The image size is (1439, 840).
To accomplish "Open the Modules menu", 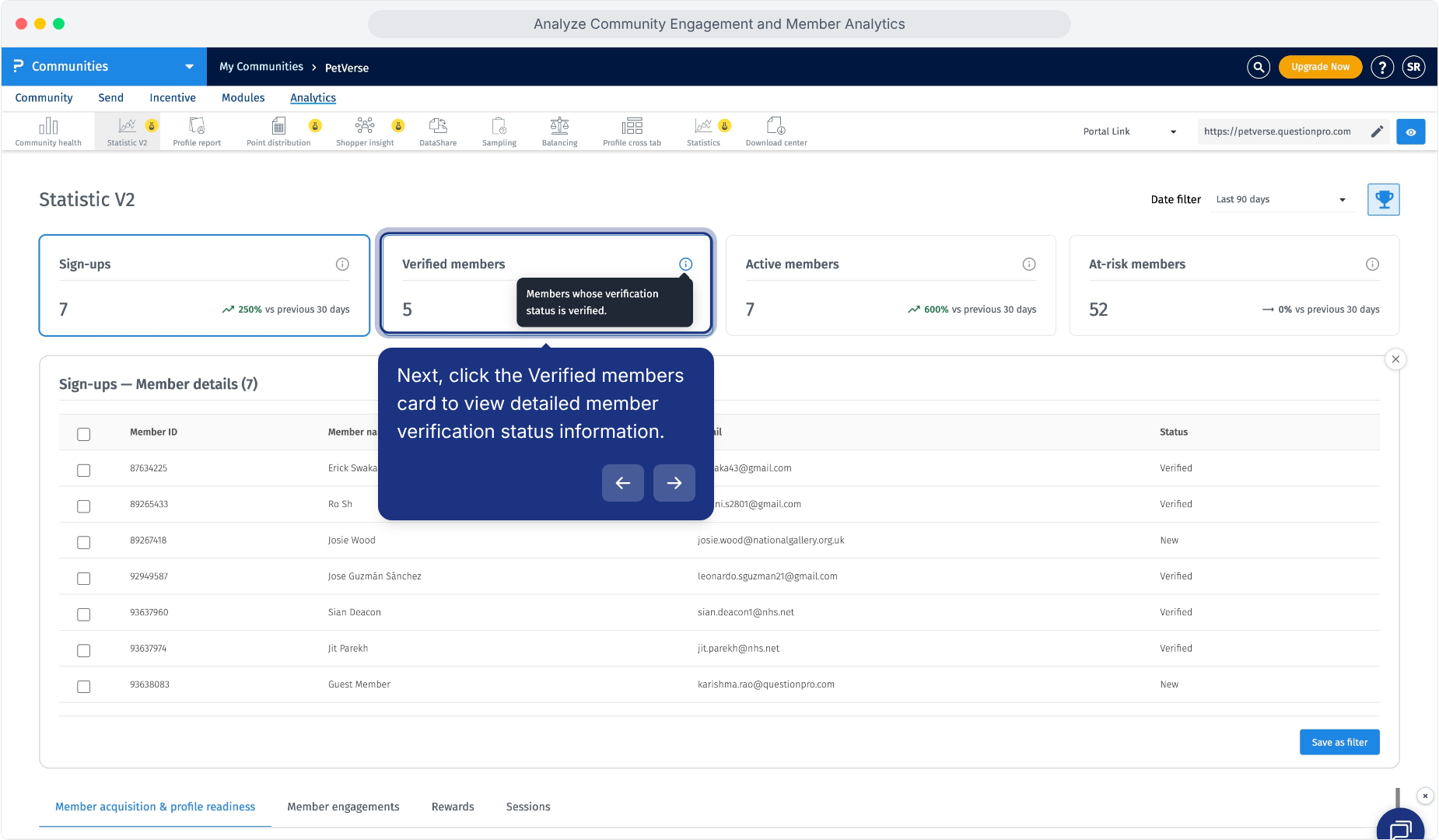I will (243, 98).
